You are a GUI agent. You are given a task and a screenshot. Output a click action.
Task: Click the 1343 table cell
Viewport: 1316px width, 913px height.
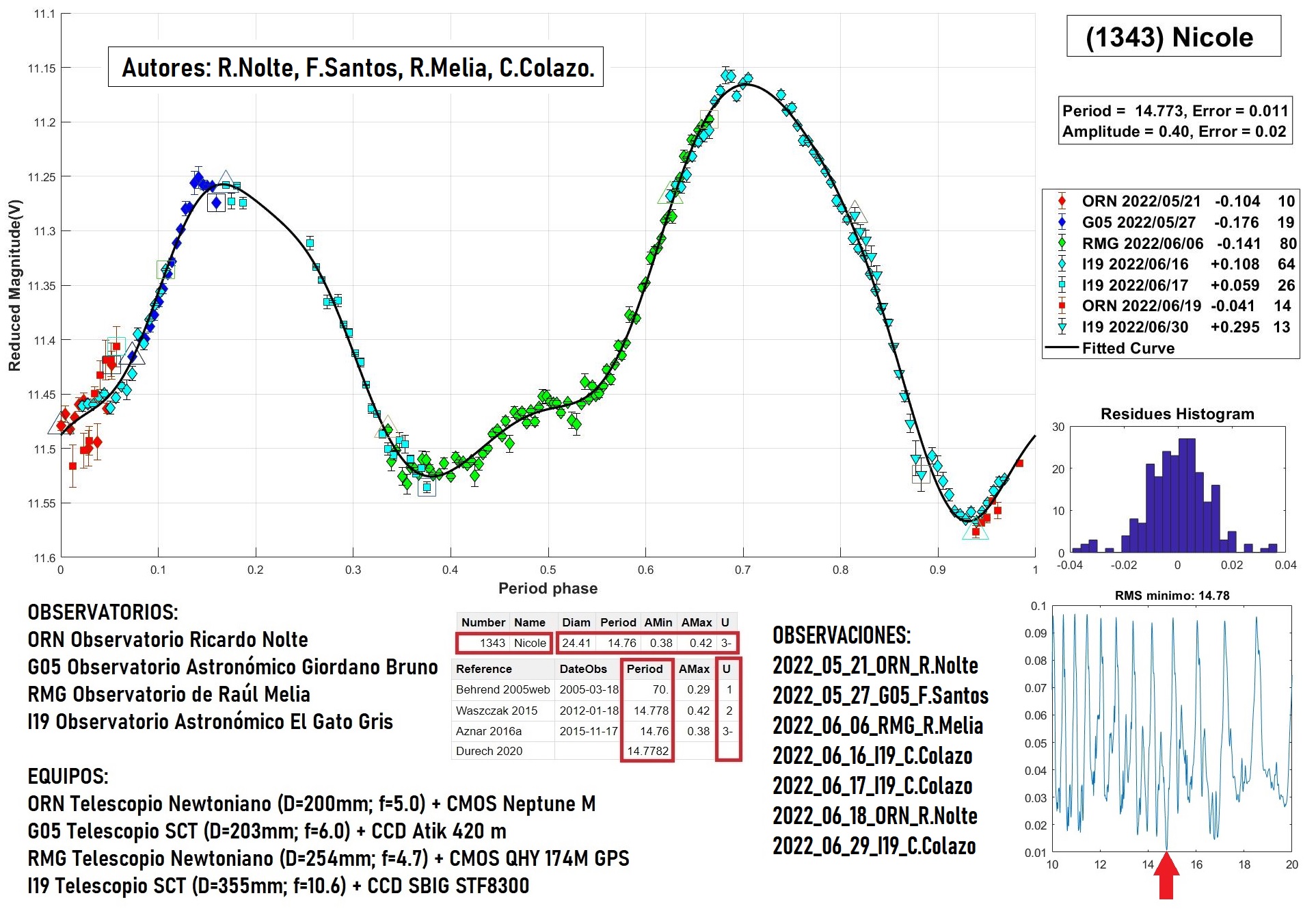[x=484, y=643]
